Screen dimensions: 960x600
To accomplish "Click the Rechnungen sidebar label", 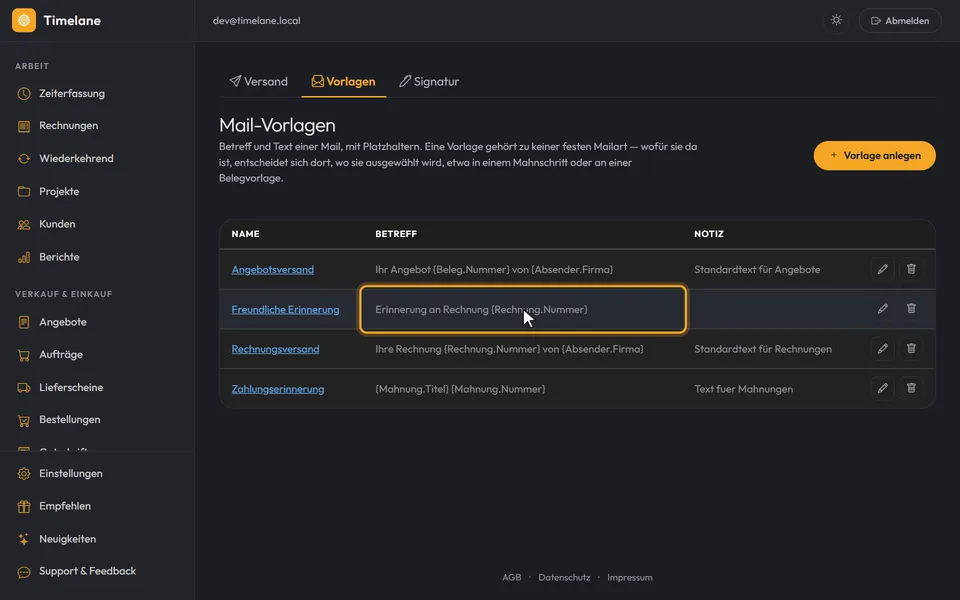I will tap(69, 126).
